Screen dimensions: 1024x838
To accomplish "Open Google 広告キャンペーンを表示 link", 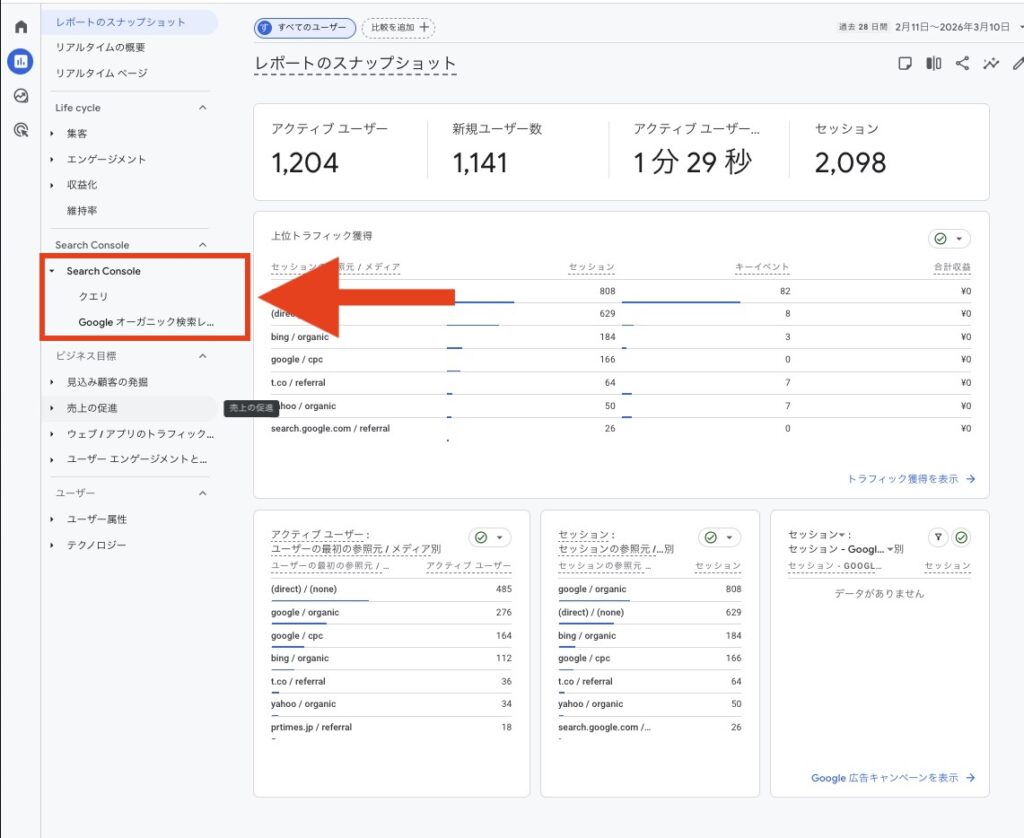I will 892,778.
